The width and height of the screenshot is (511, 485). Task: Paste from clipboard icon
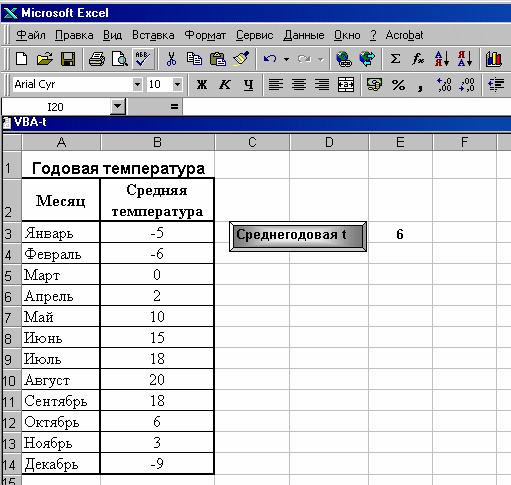pos(218,59)
